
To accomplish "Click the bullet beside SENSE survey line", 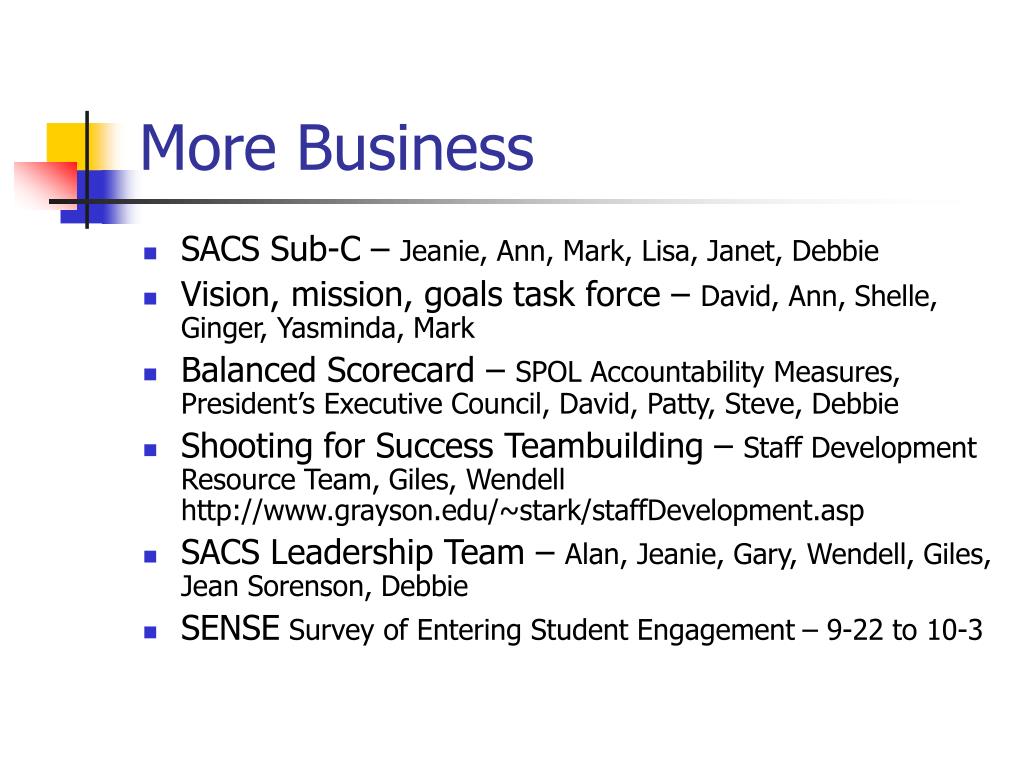I will tap(150, 632).
